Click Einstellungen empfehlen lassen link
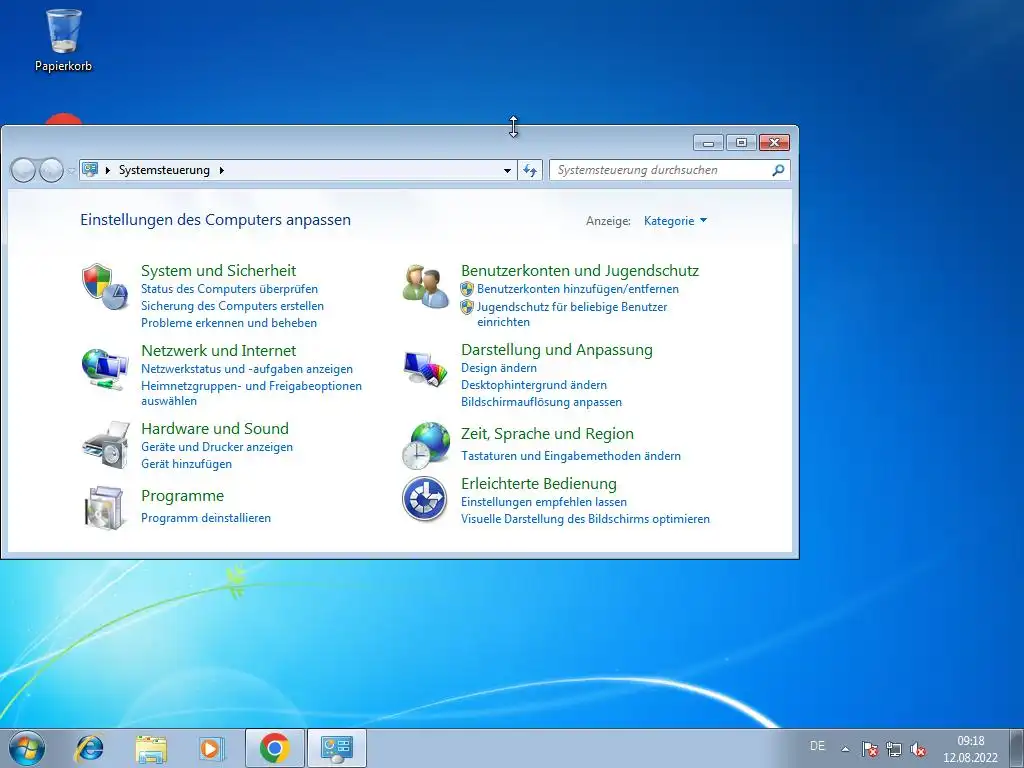 (x=544, y=502)
